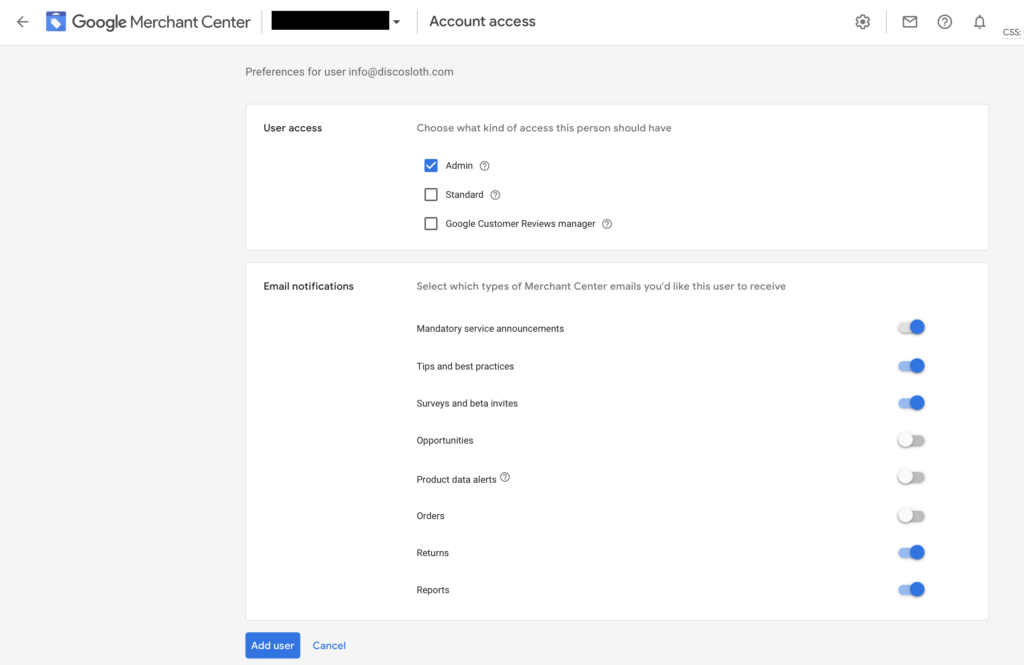
Task: Turn off Reports notifications
Action: pyautogui.click(x=911, y=590)
